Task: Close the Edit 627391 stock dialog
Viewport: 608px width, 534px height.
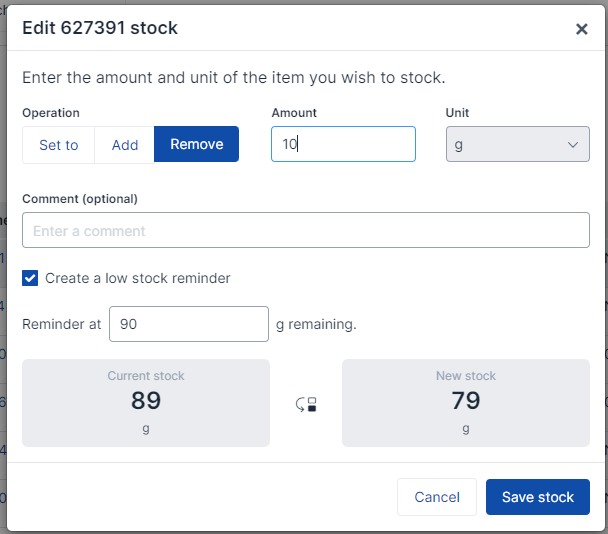Action: pyautogui.click(x=581, y=29)
